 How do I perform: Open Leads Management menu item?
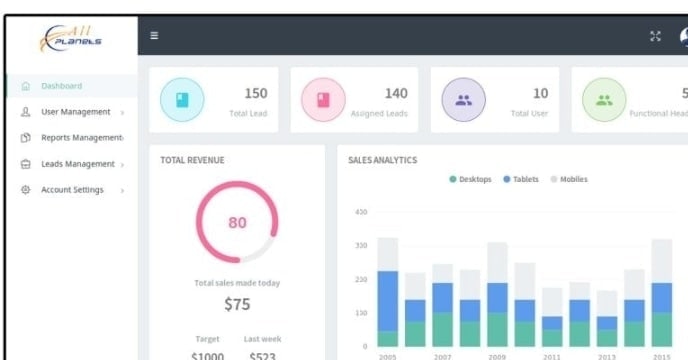click(x=72, y=164)
